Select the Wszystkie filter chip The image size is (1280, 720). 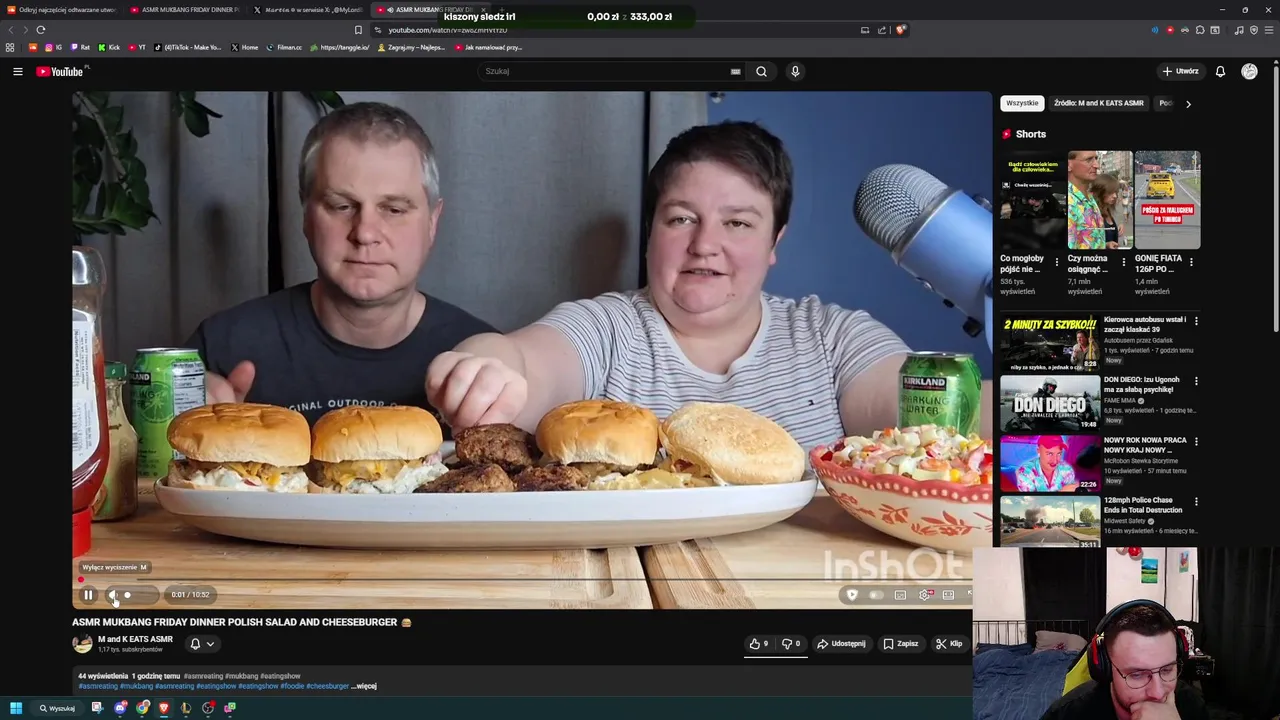click(1022, 103)
